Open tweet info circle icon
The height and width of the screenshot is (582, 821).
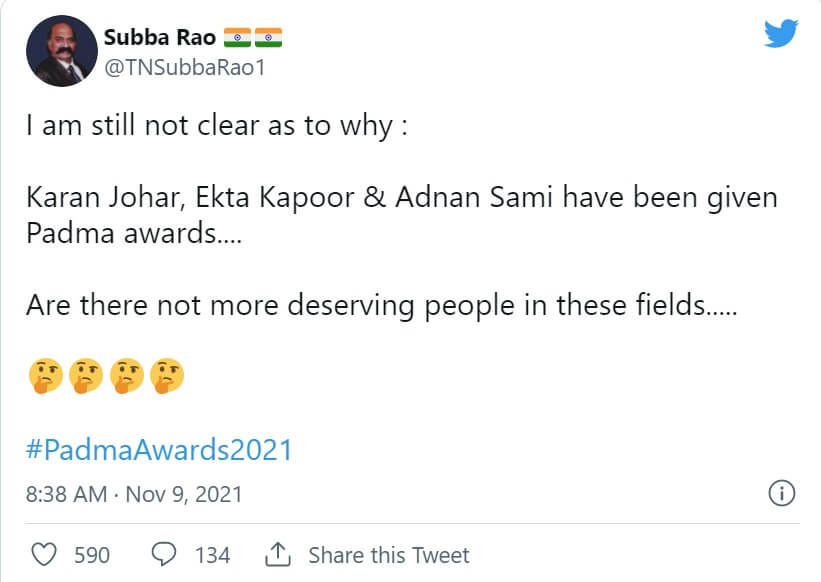coord(781,493)
